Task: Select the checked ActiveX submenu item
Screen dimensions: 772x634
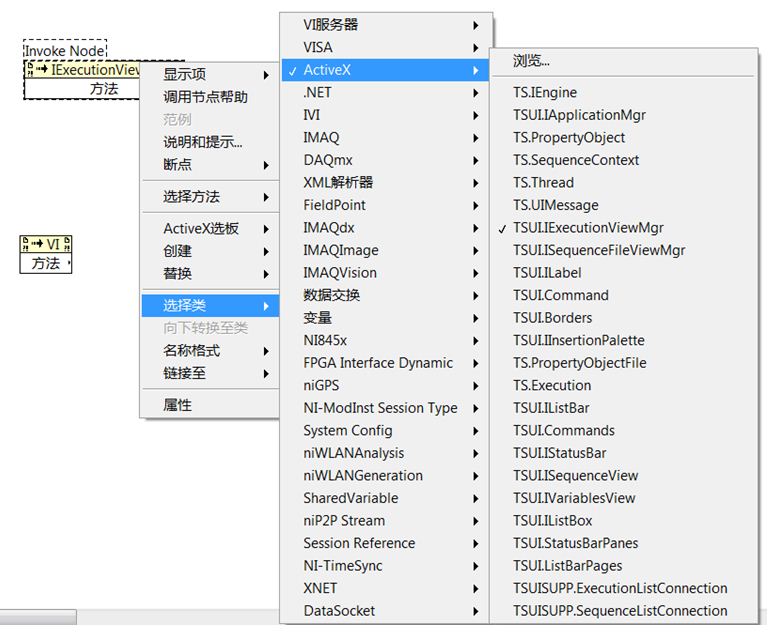Action: [327, 70]
